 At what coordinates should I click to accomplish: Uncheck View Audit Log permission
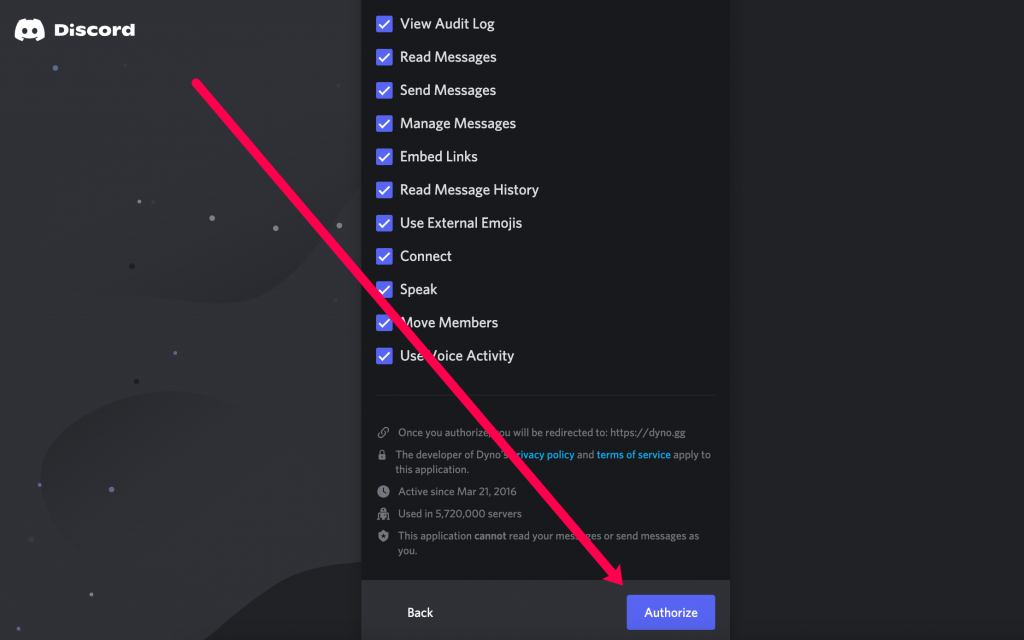pyautogui.click(x=384, y=23)
